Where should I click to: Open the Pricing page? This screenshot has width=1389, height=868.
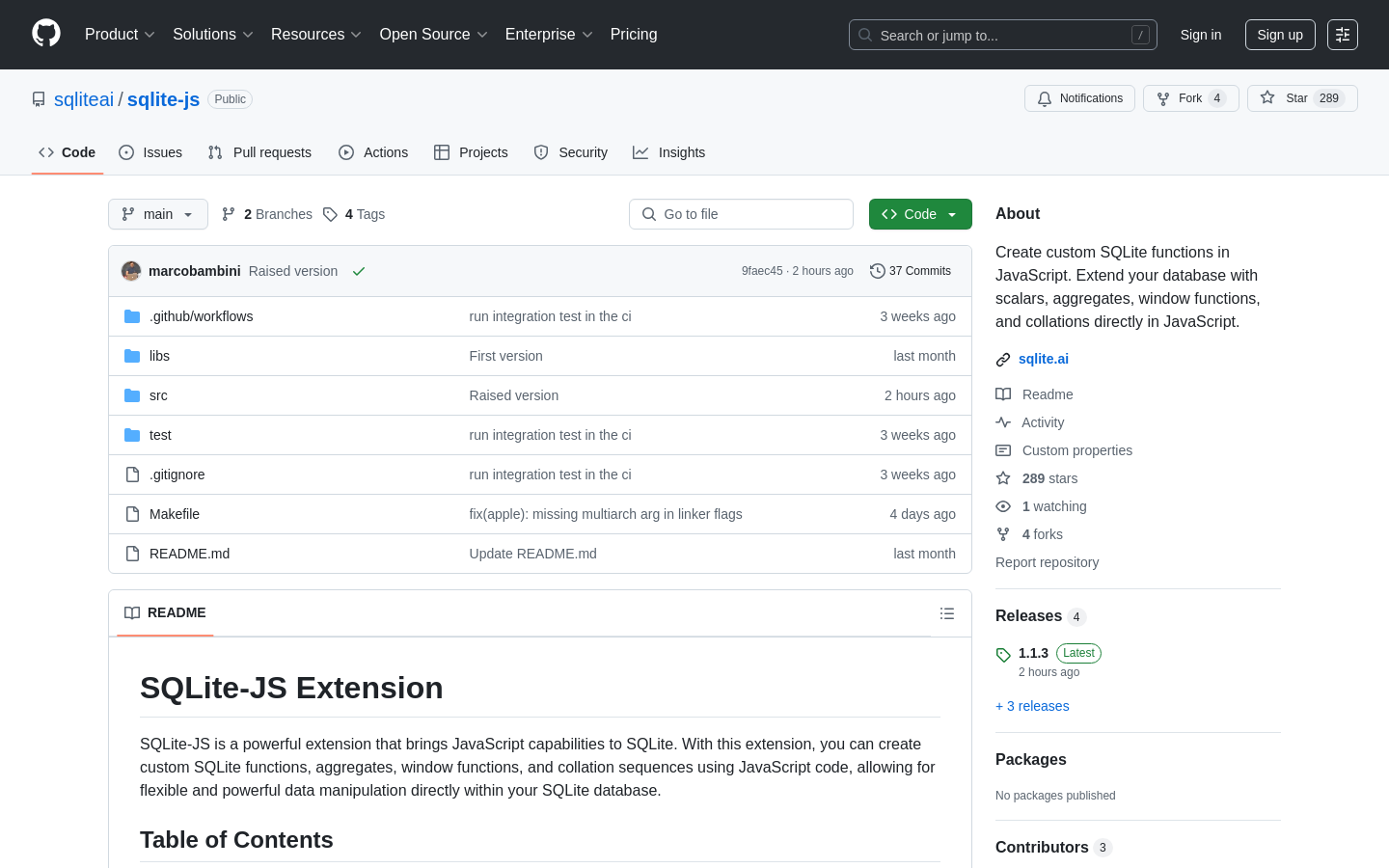pos(634,35)
